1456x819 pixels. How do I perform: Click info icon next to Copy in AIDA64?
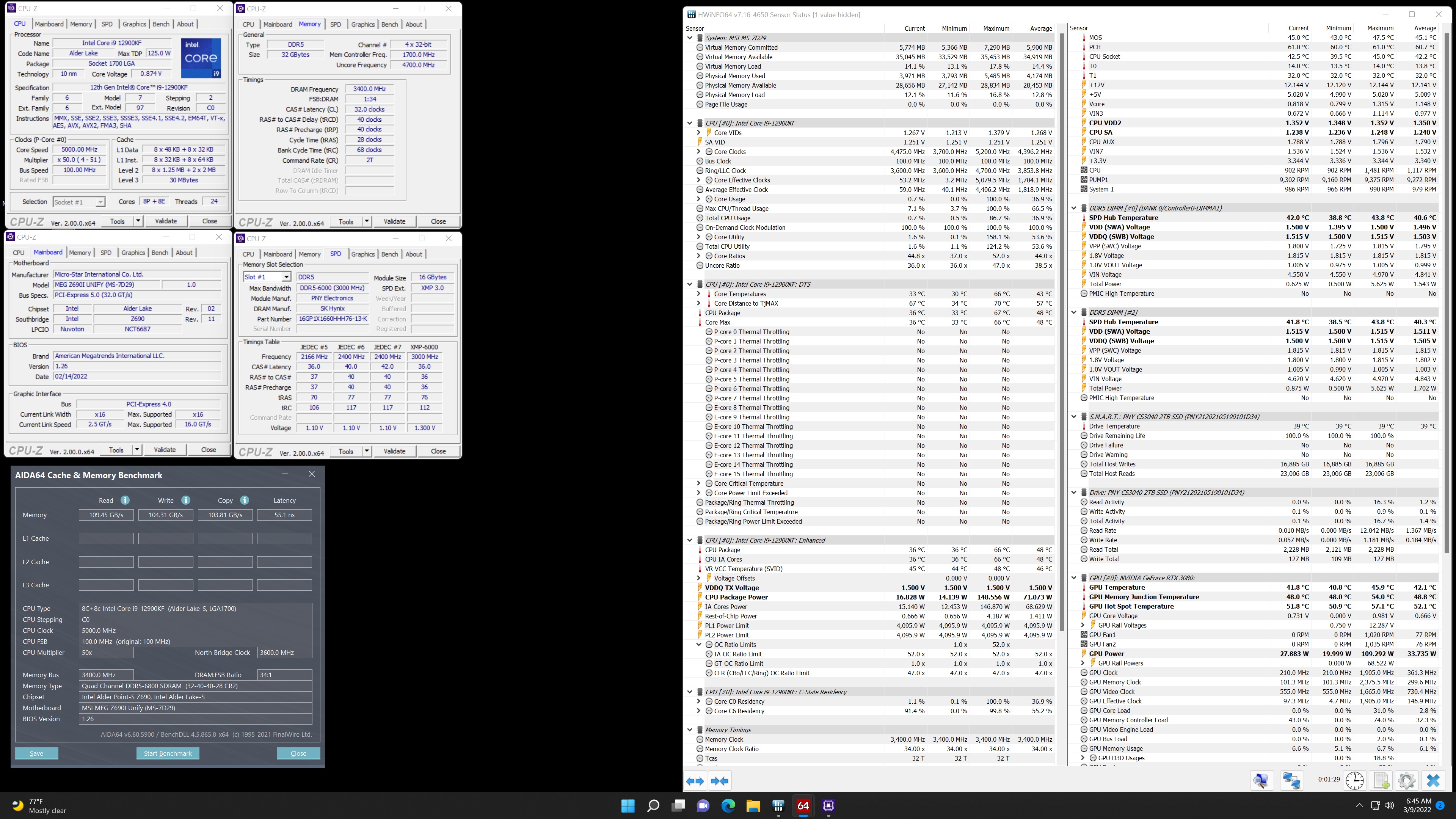click(x=244, y=500)
